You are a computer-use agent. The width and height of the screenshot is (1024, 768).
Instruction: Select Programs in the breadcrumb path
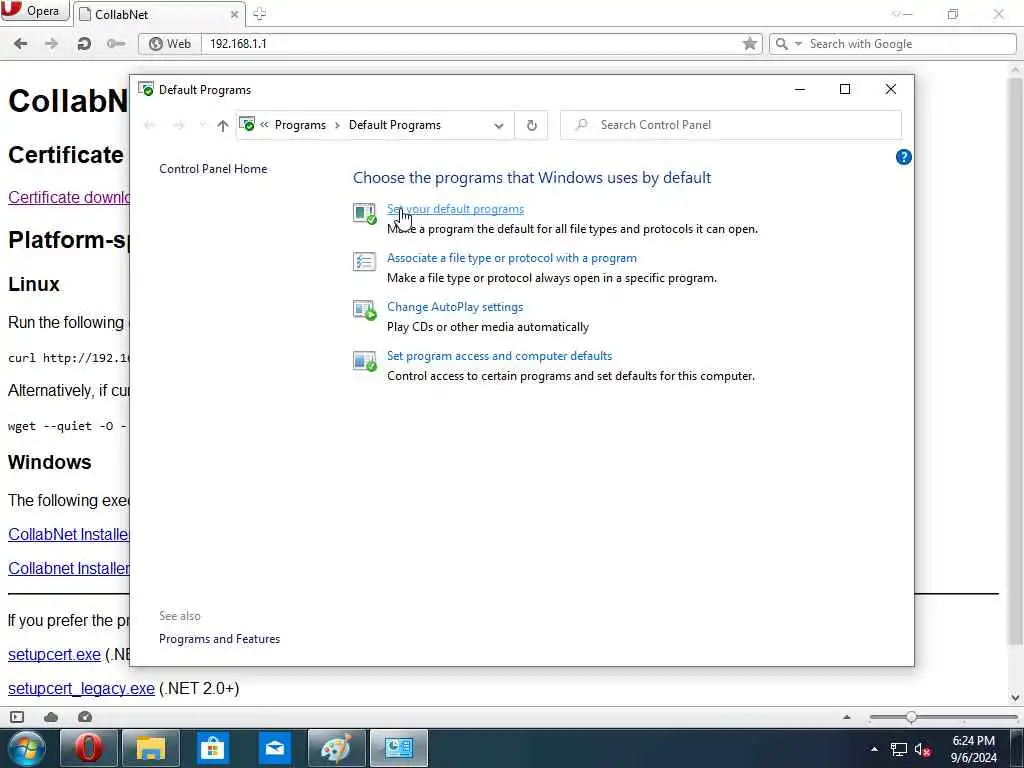click(300, 125)
